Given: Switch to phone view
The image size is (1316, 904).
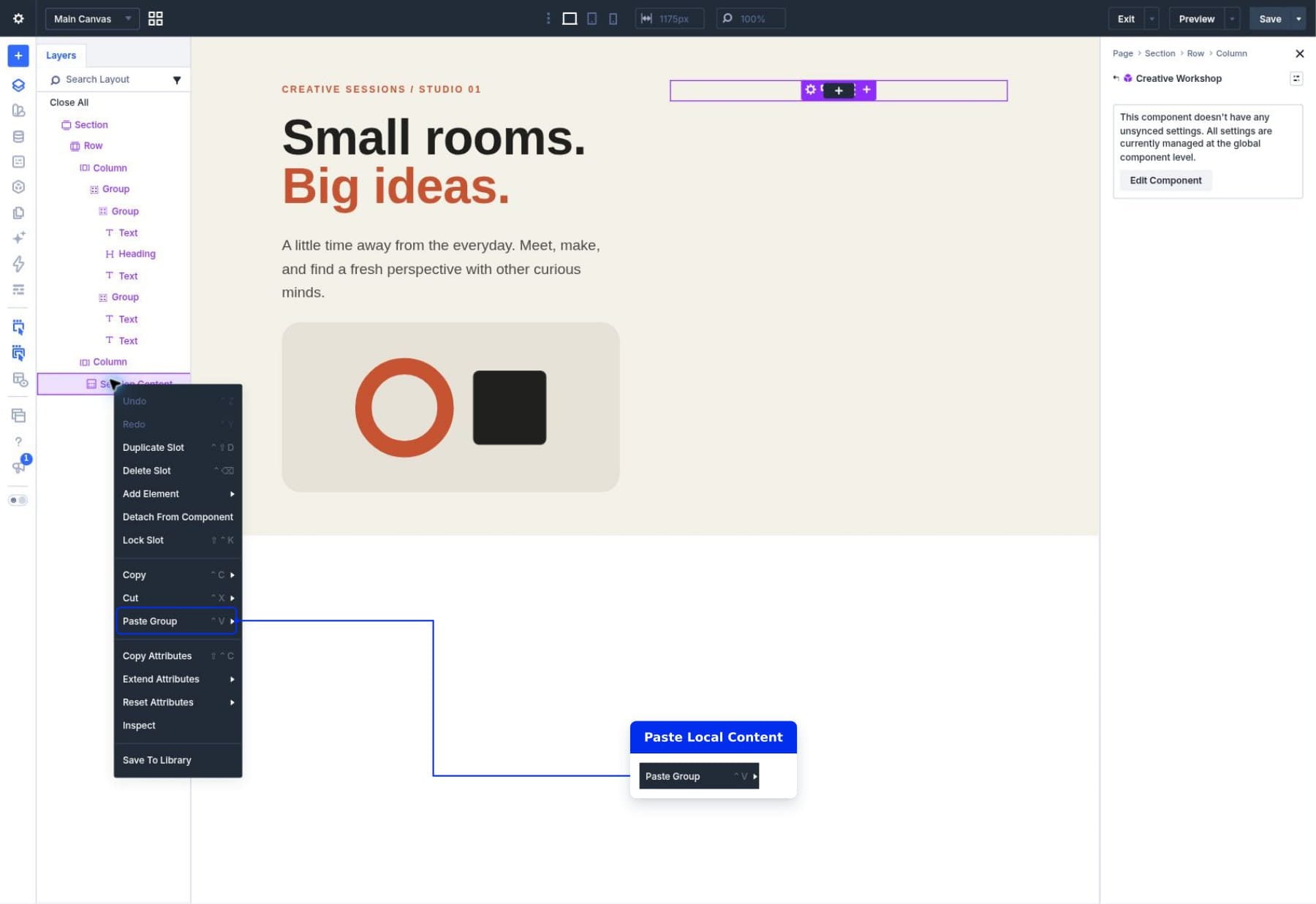Looking at the screenshot, I should (613, 18).
